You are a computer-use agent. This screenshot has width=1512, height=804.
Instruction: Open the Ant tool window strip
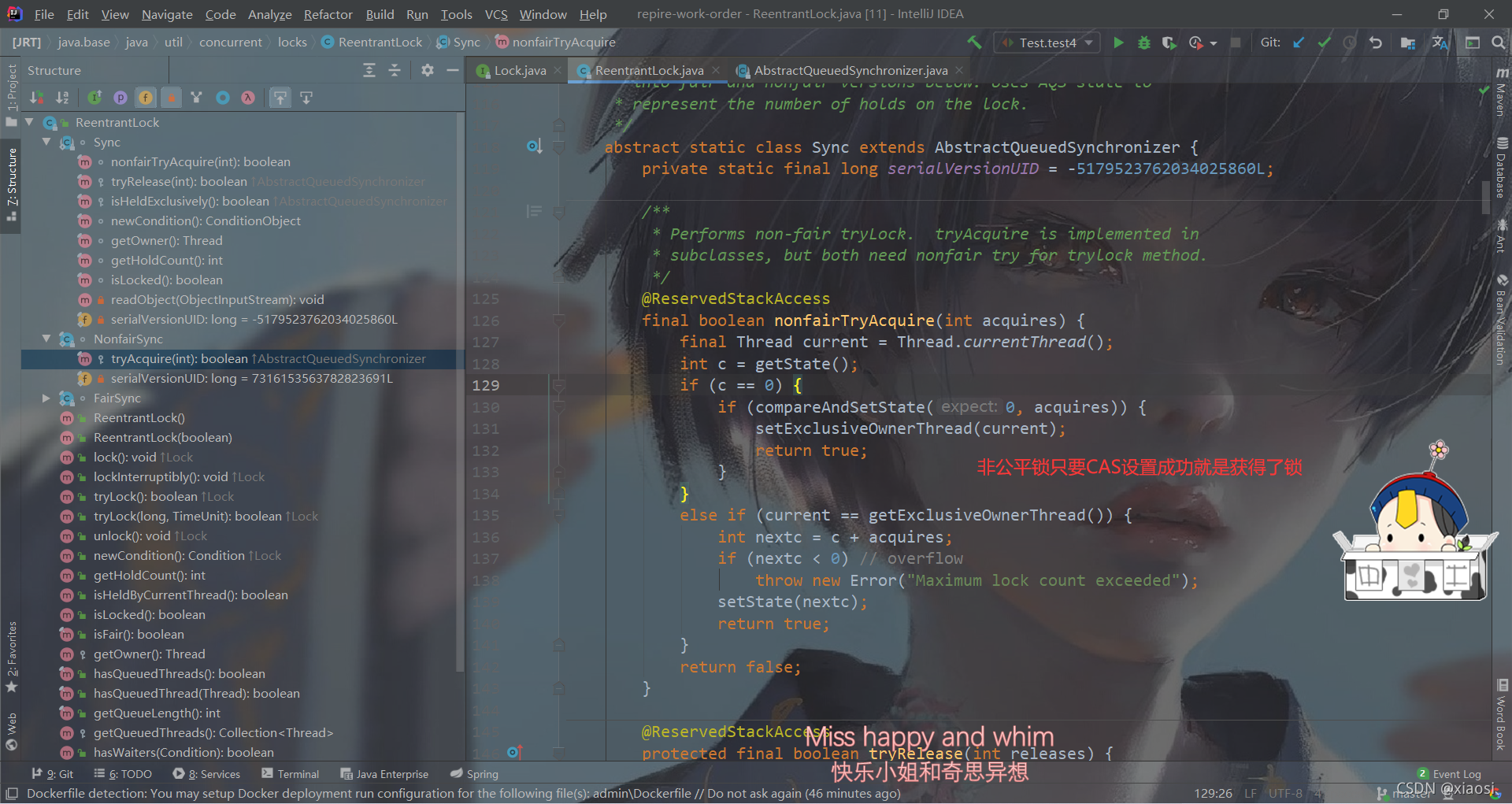[1501, 235]
